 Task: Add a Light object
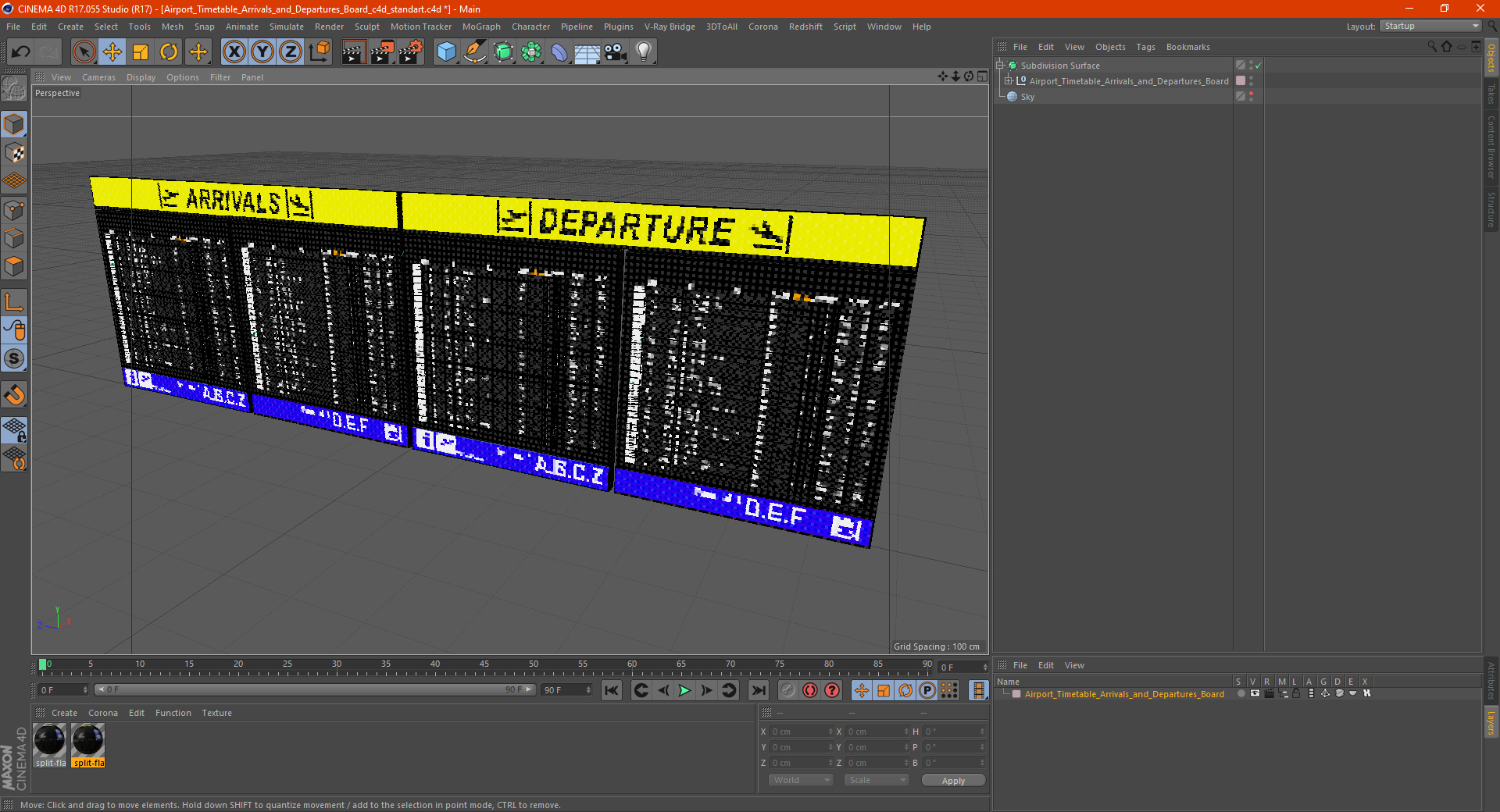[x=644, y=52]
